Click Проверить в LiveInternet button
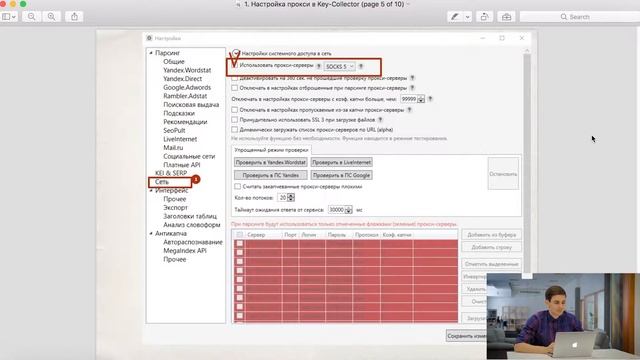Image resolution: width=640 pixels, height=360 pixels. click(342, 162)
